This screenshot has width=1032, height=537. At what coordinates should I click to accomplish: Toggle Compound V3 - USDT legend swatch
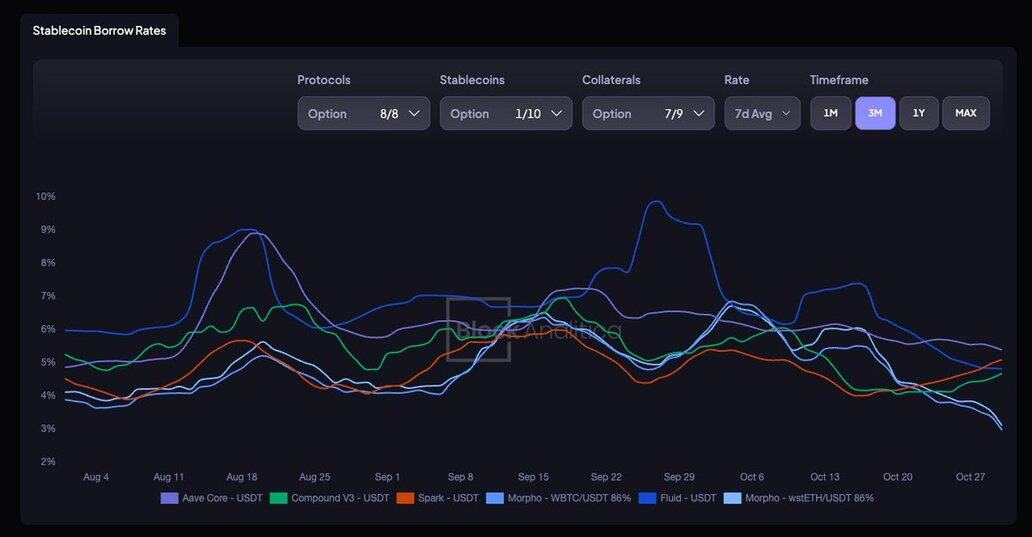click(279, 498)
